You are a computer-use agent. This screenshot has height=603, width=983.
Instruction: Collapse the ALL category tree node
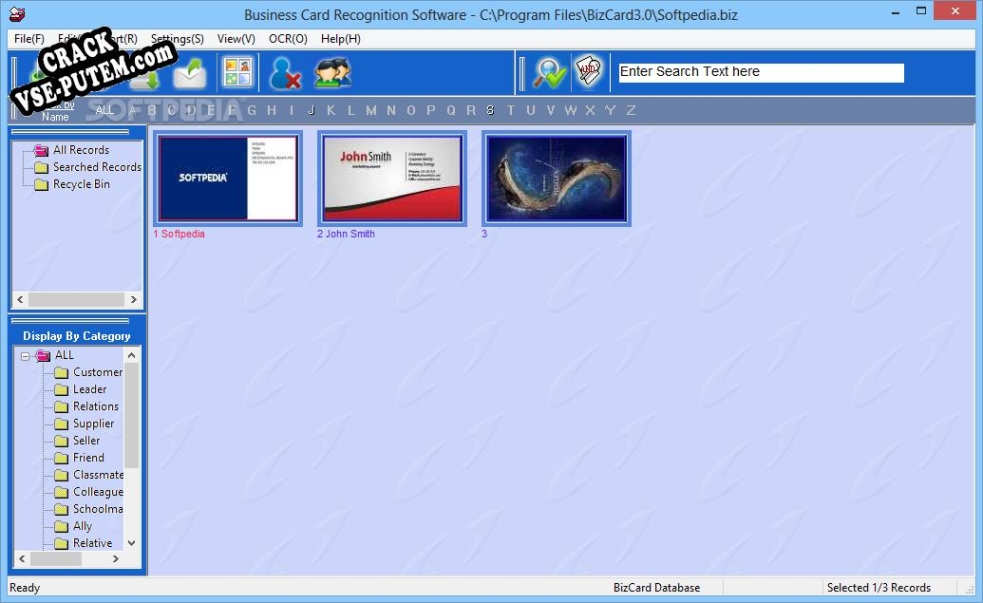[x=25, y=354]
